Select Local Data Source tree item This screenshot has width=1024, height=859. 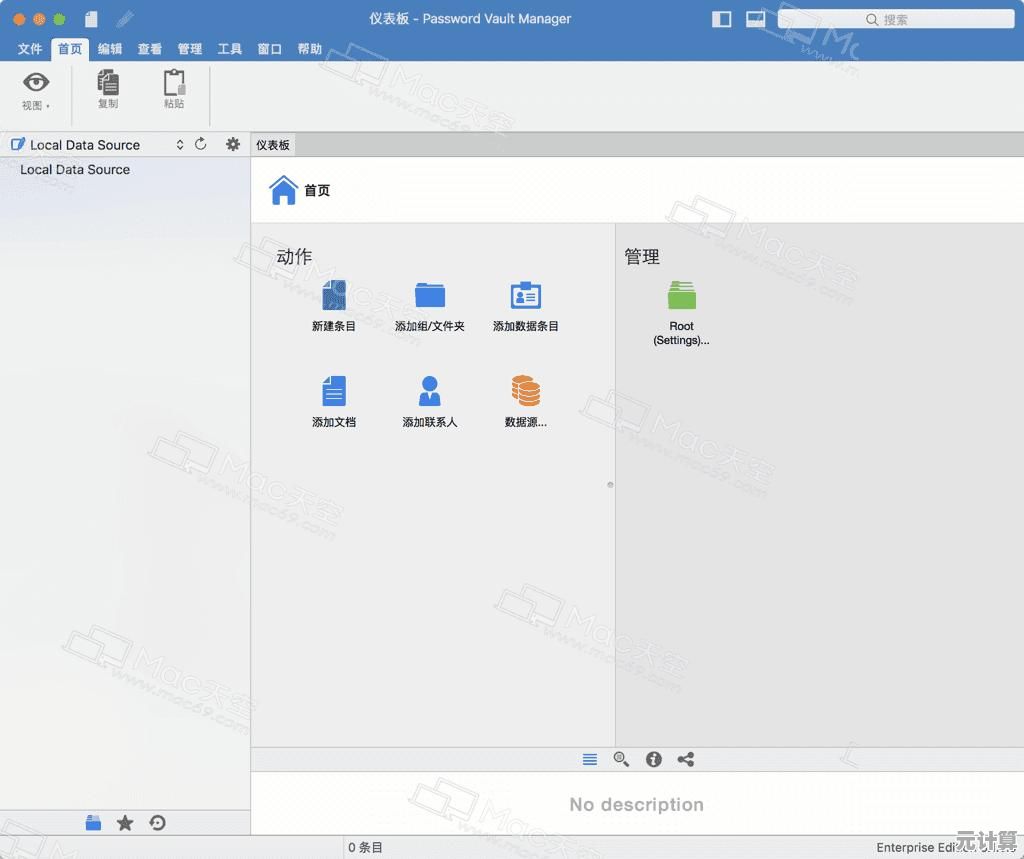click(75, 170)
